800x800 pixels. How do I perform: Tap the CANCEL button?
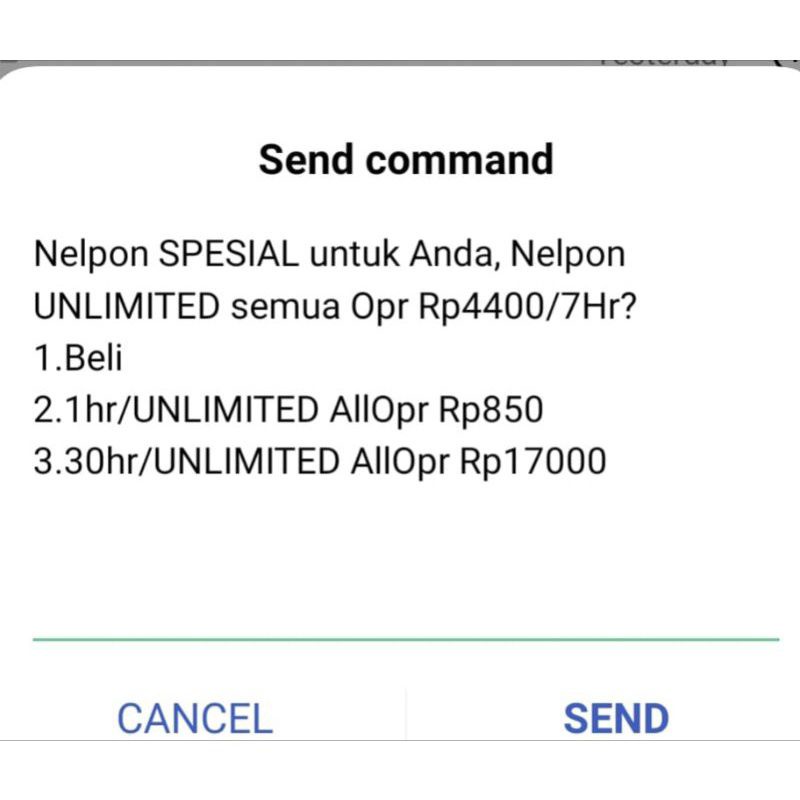[x=196, y=717]
